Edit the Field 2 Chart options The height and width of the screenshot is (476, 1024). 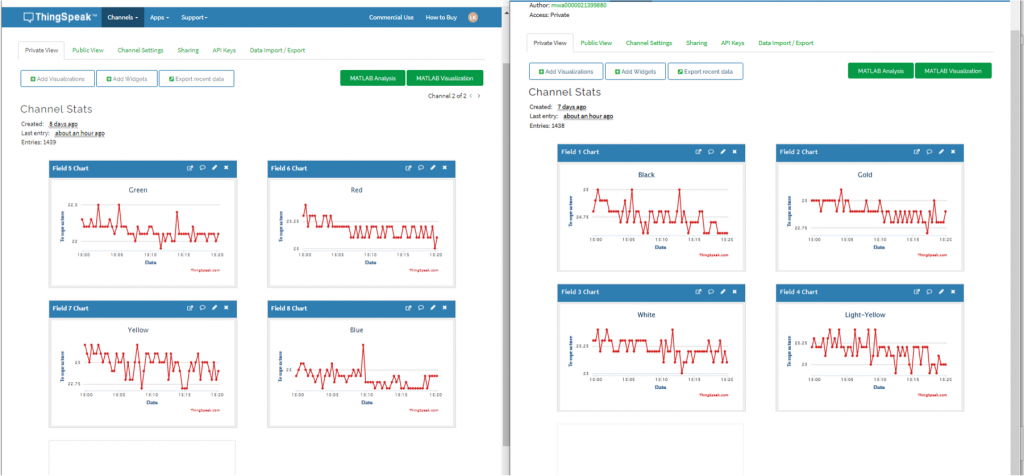point(941,151)
